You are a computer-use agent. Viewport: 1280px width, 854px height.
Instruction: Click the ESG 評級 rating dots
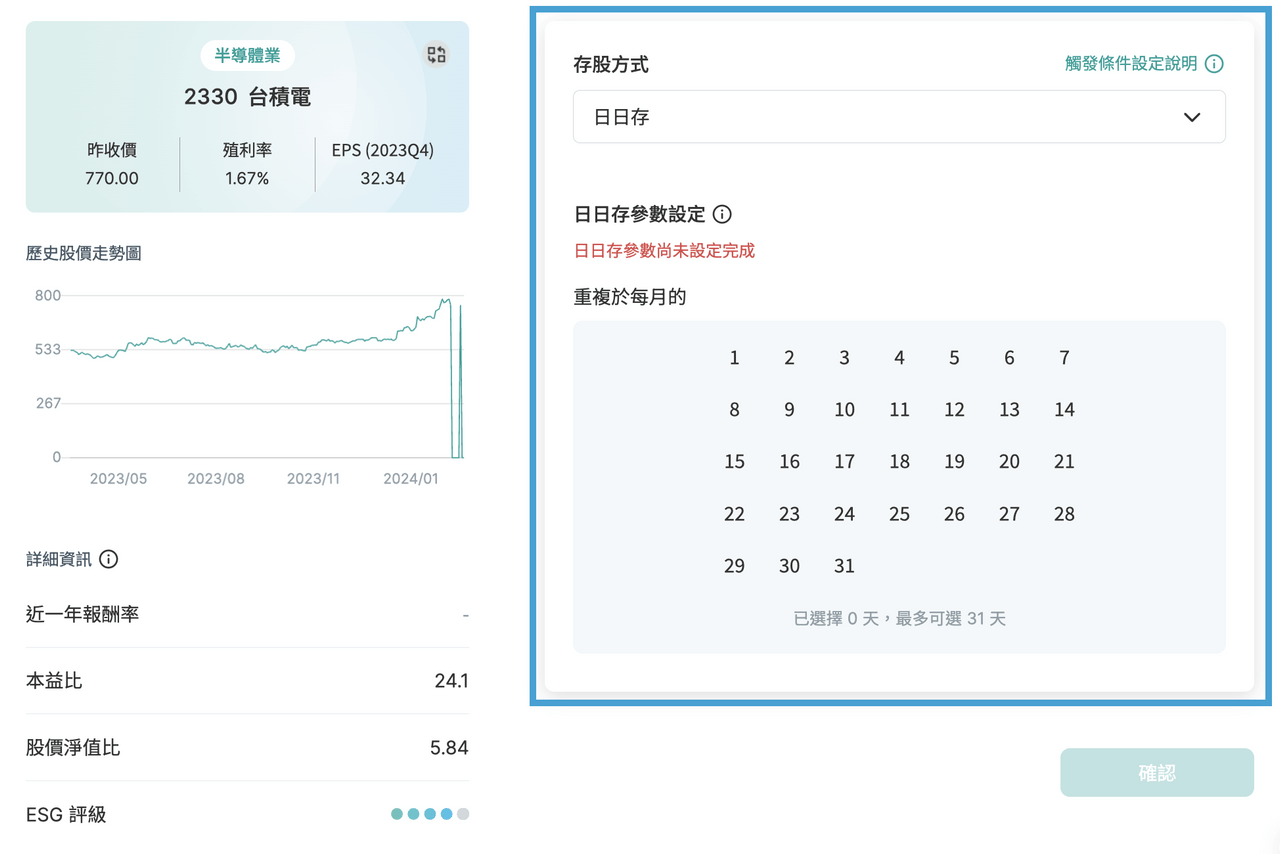[430, 814]
